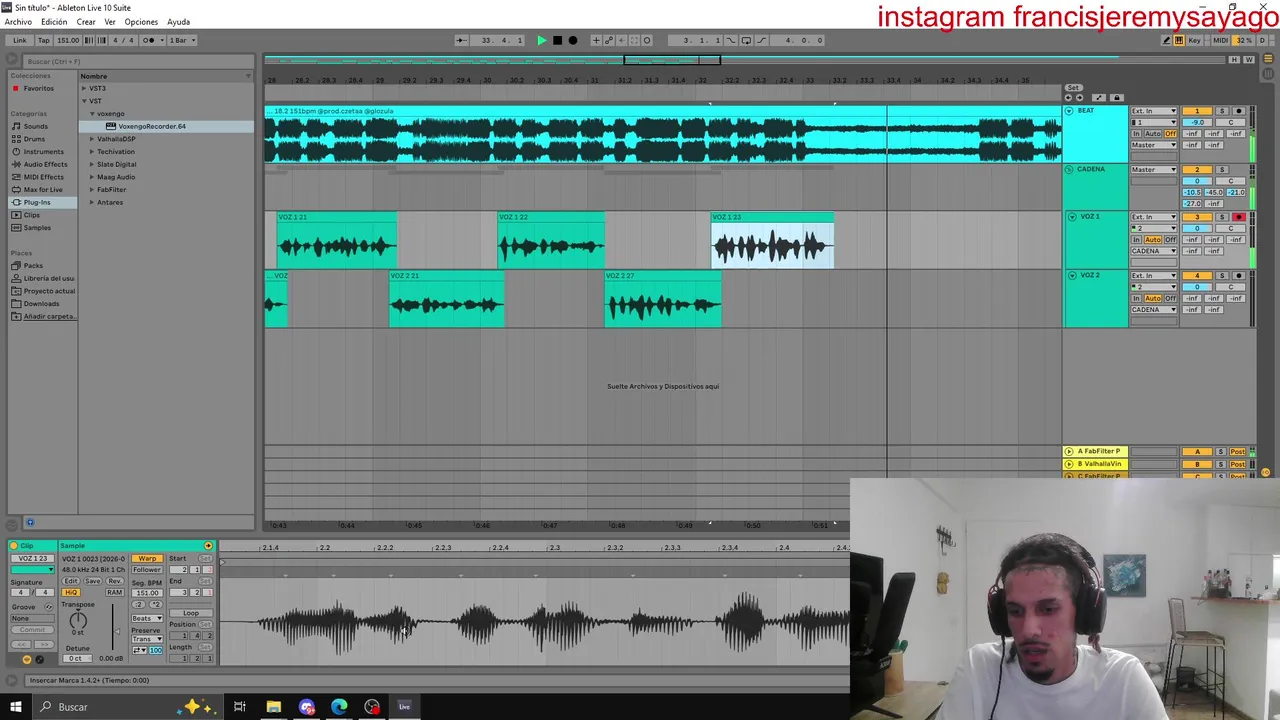Click the Key map mode button
1280x720 pixels.
pyautogui.click(x=1194, y=40)
